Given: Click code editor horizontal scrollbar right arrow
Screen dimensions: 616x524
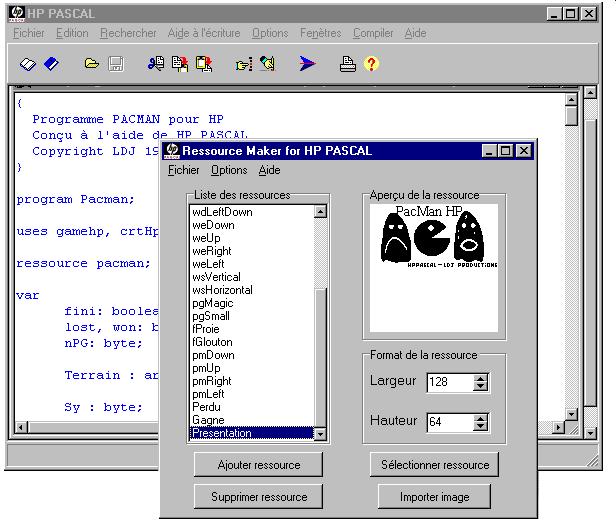Looking at the screenshot, I should coord(558,427).
